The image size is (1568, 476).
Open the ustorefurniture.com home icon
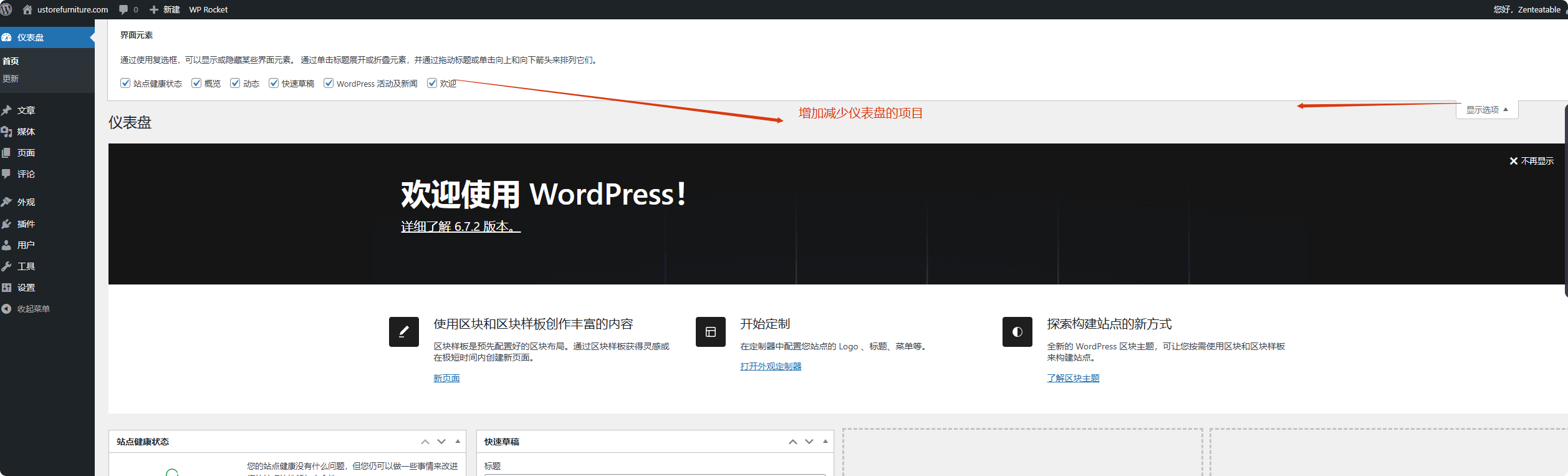pos(27,9)
